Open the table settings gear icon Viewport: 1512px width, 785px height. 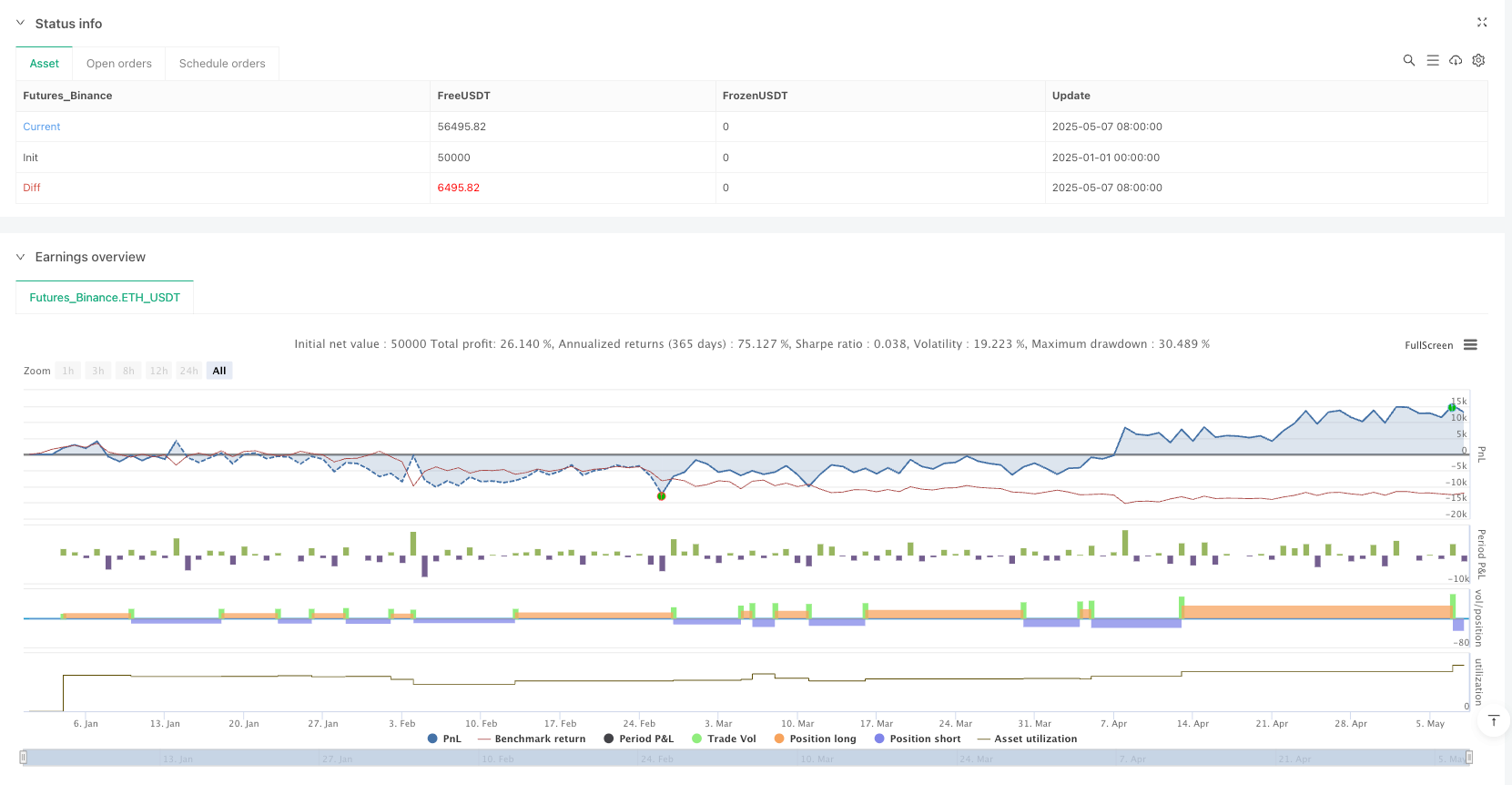[x=1478, y=60]
